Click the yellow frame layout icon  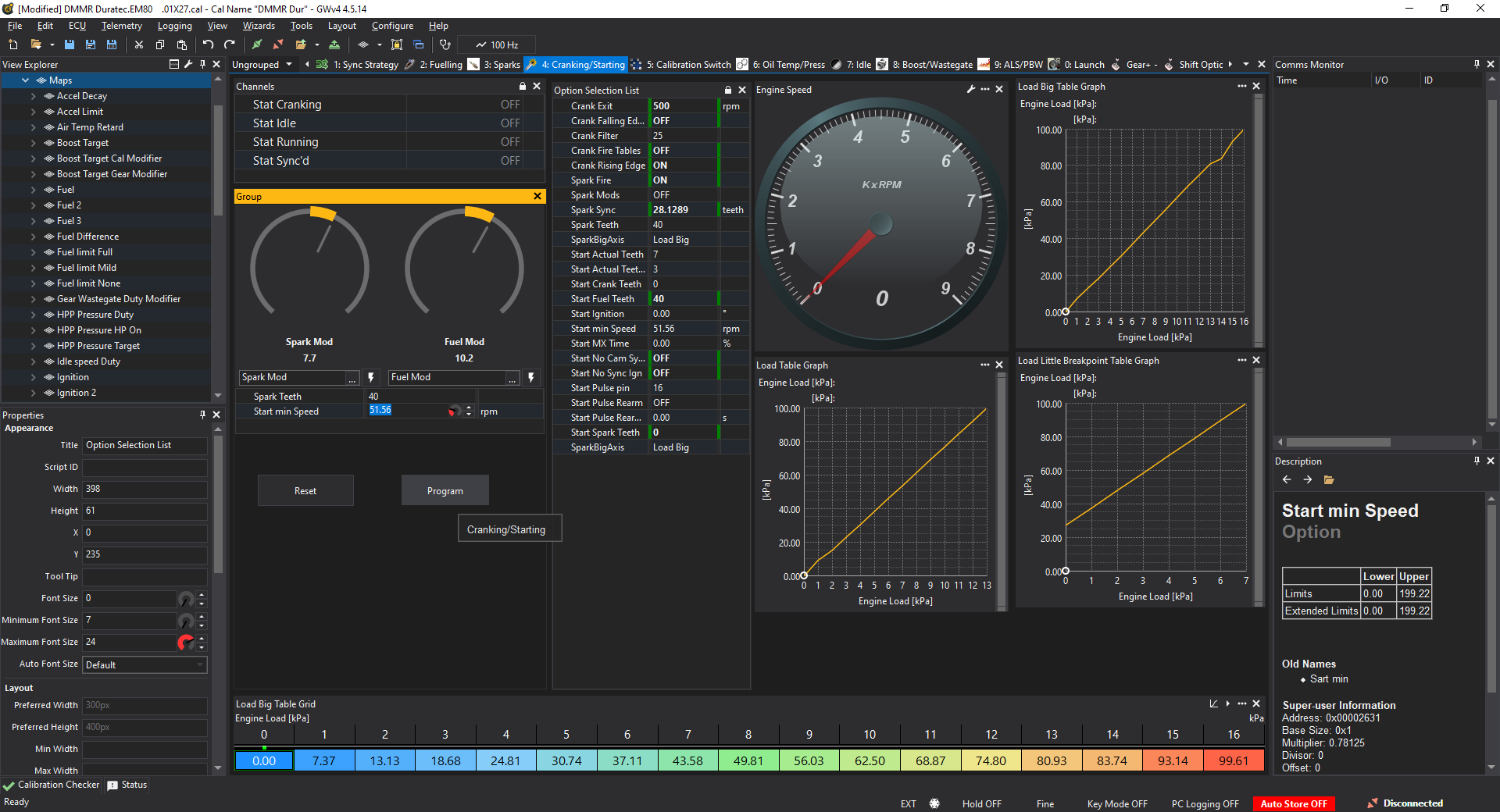click(397, 45)
